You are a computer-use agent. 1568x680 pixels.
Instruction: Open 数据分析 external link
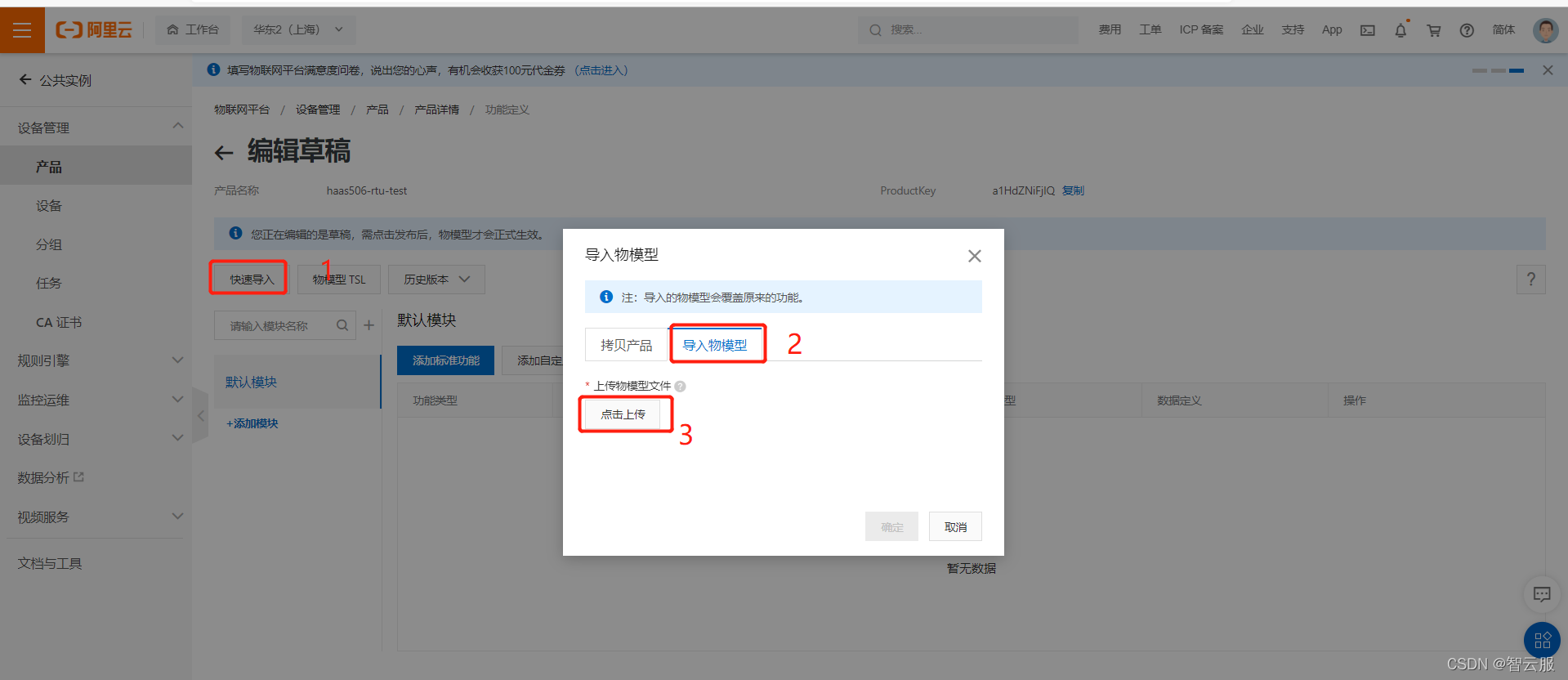point(51,477)
